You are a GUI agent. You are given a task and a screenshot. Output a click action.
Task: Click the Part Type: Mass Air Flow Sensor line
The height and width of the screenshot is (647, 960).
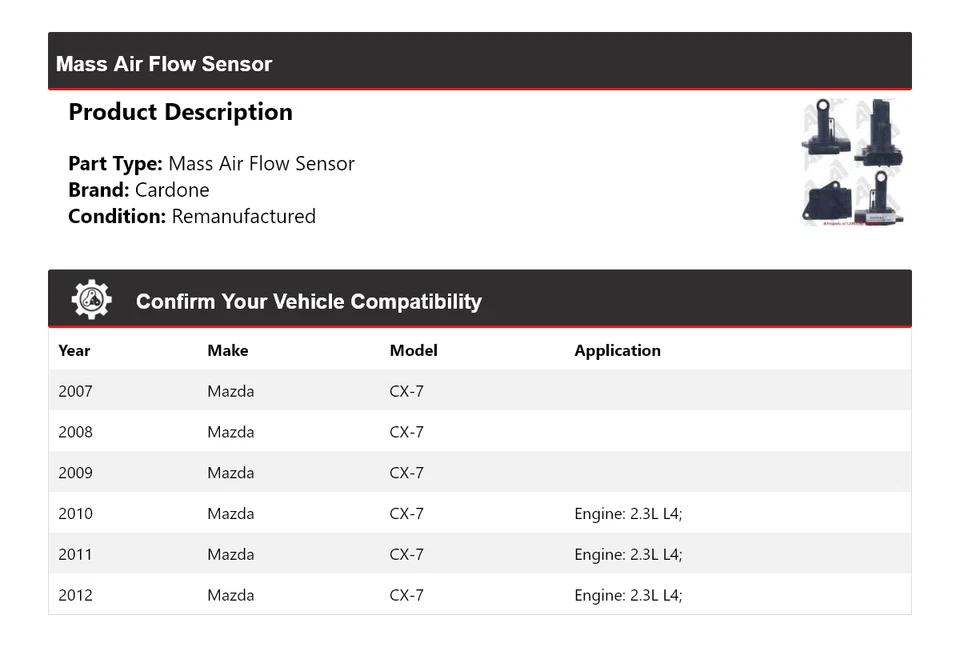coord(211,164)
